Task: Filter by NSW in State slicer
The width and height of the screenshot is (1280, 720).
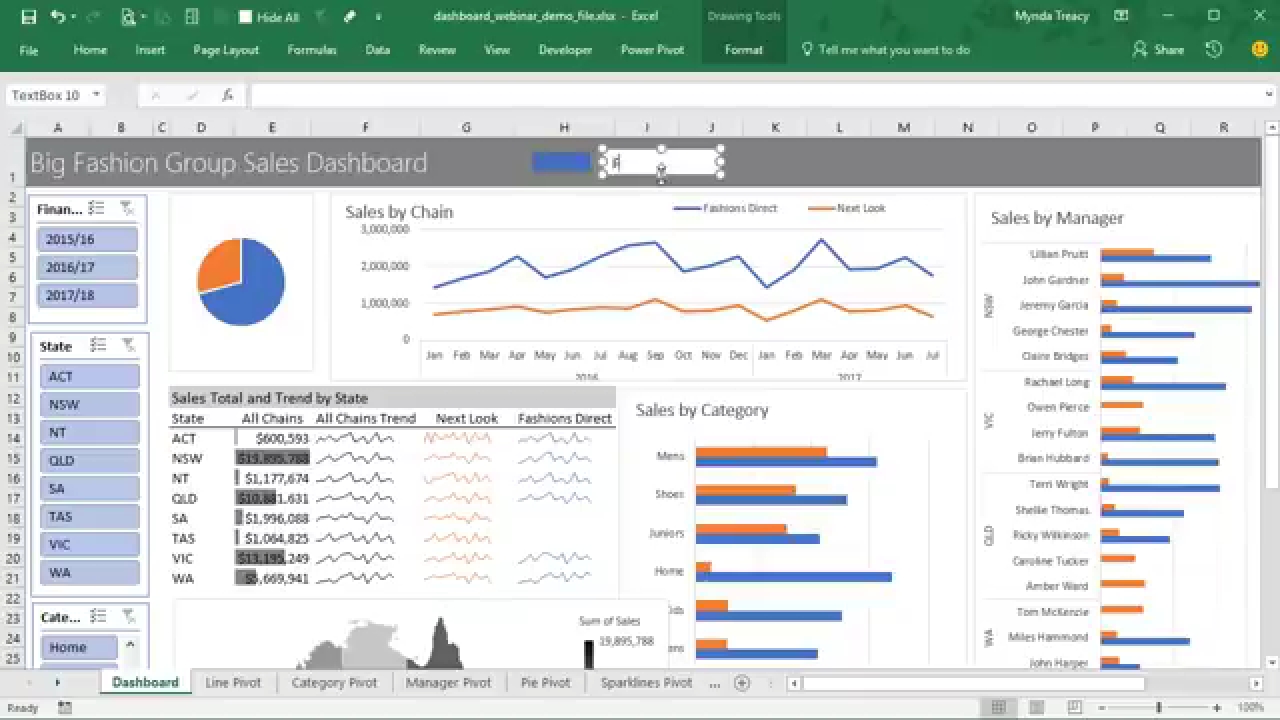Action: (x=89, y=404)
